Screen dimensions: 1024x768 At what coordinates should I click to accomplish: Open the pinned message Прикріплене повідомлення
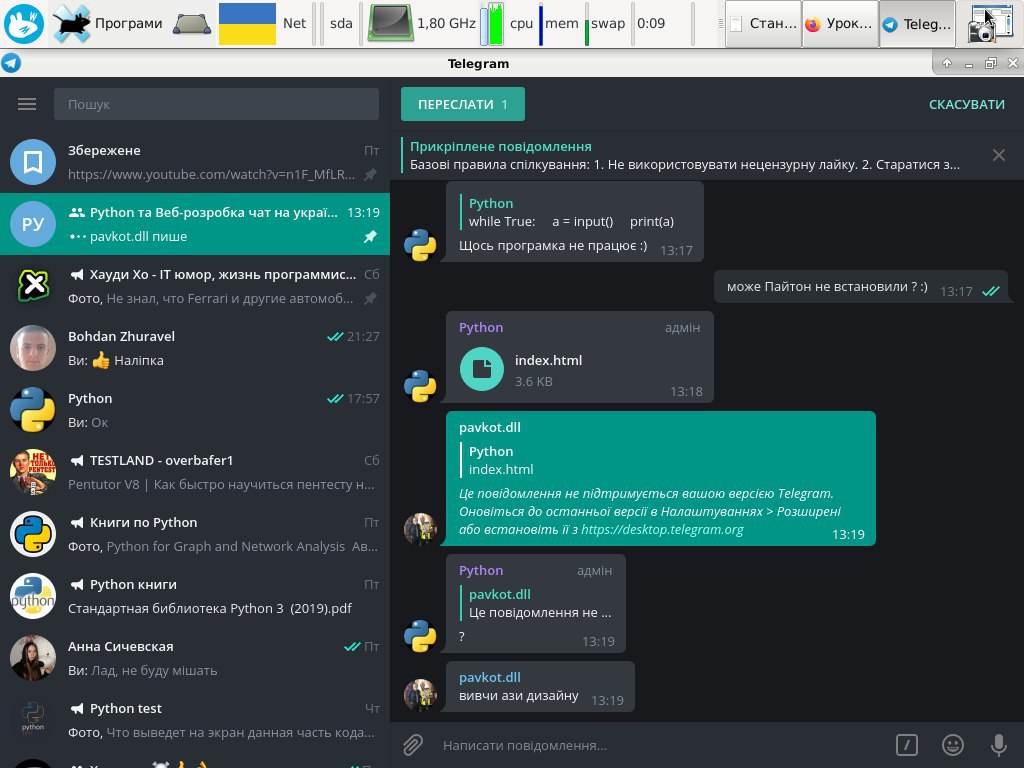coord(684,155)
